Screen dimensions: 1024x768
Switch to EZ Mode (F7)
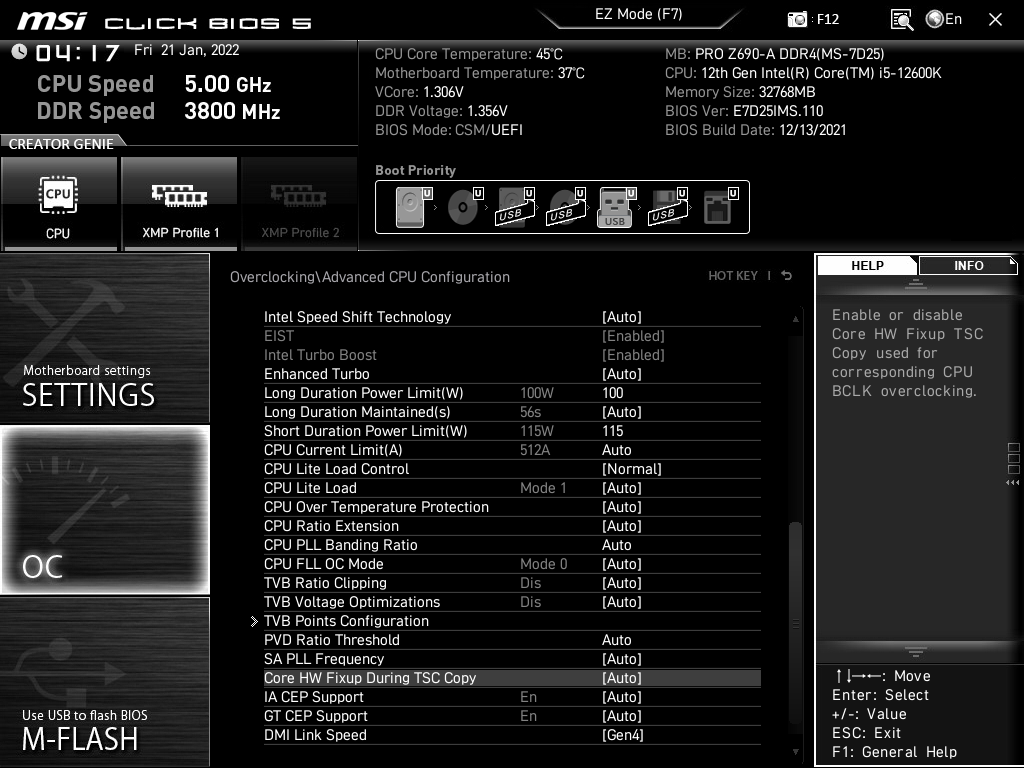[638, 14]
